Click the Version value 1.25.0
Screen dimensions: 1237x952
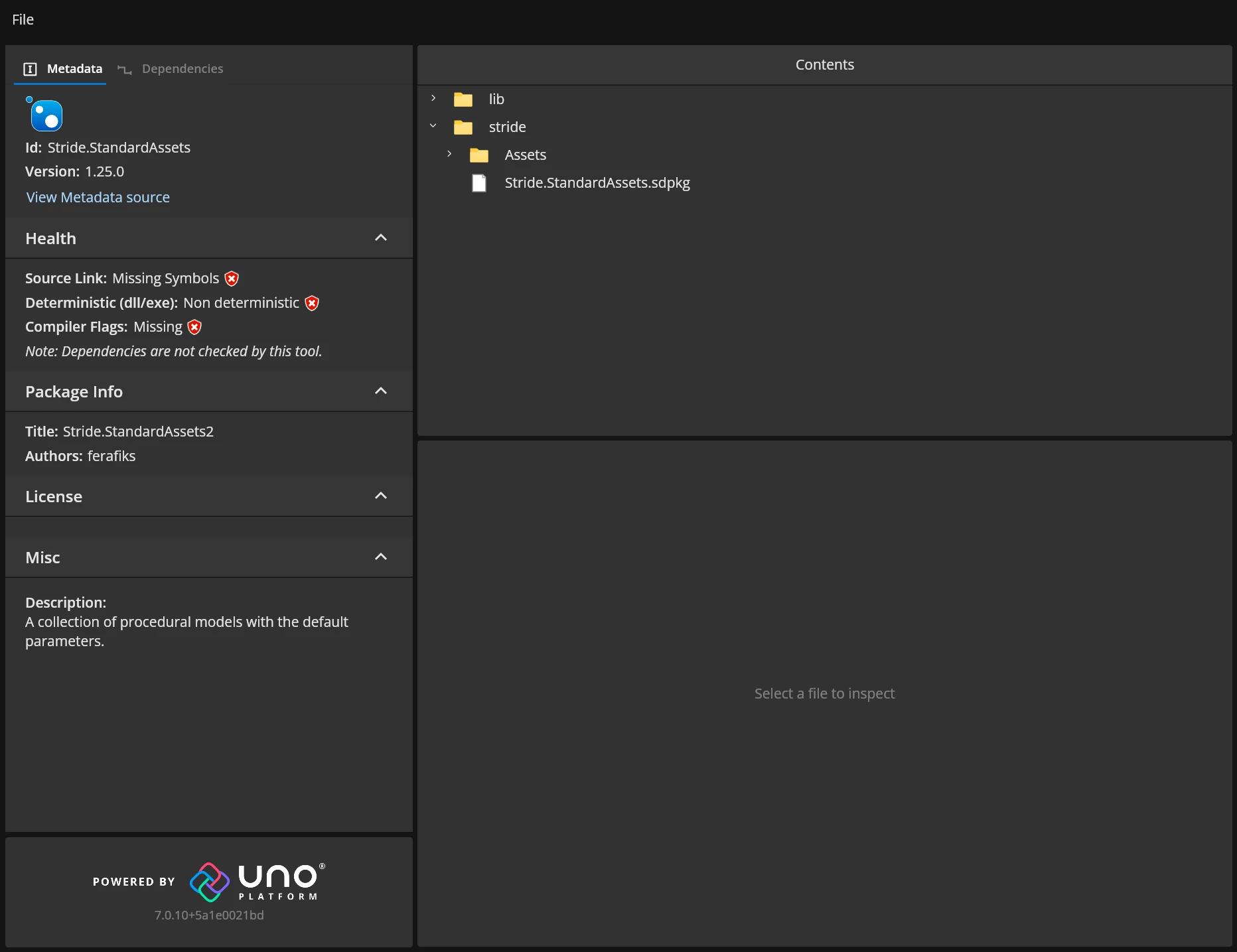coord(104,172)
